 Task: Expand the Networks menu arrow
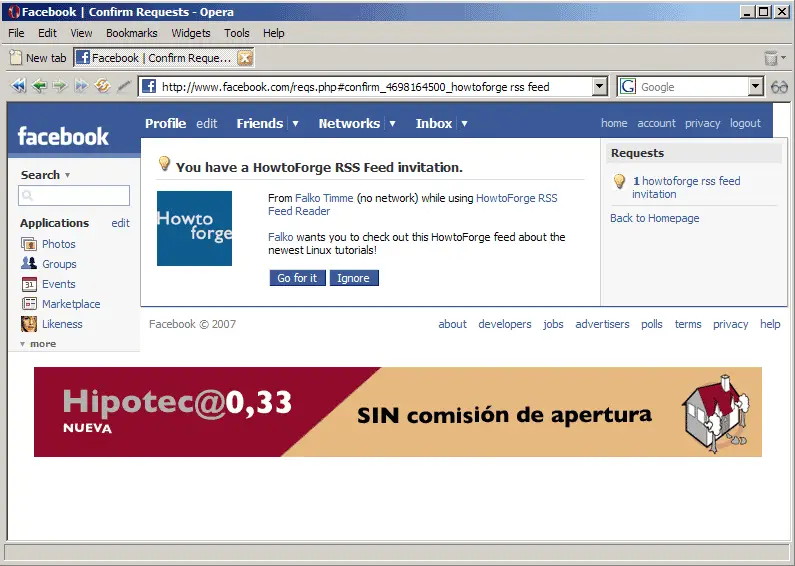392,124
